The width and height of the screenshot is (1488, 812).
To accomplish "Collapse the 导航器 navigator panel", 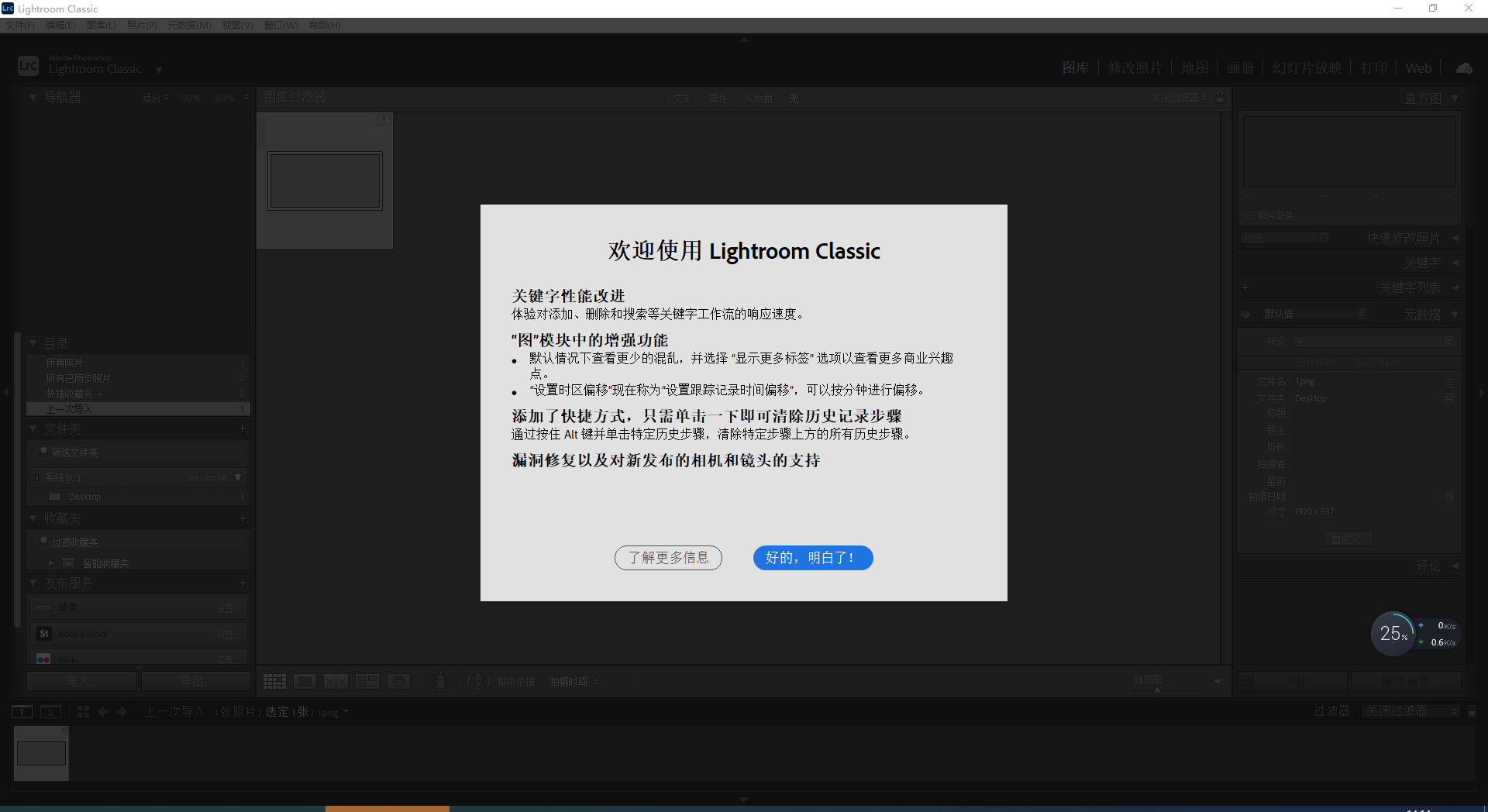I will 33,98.
